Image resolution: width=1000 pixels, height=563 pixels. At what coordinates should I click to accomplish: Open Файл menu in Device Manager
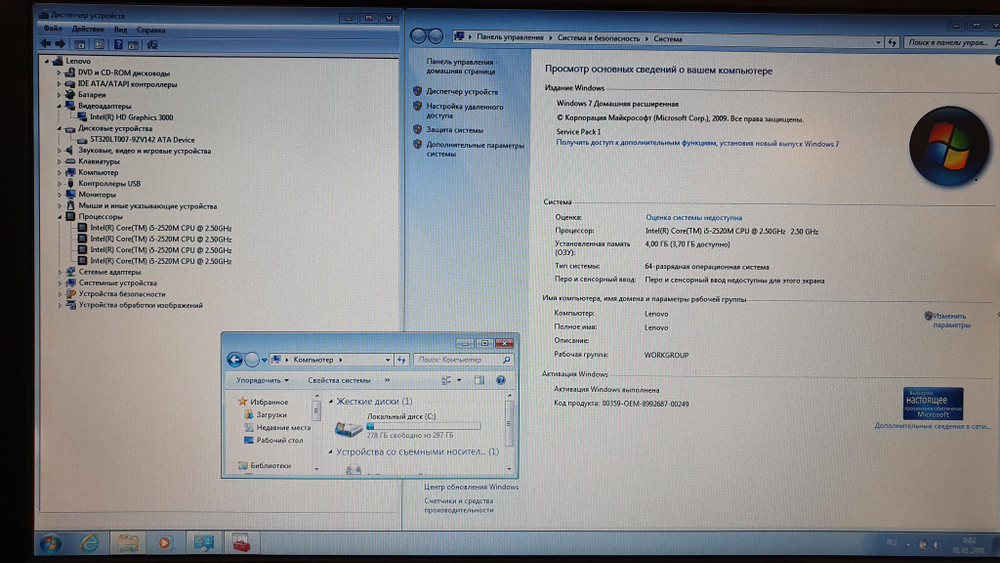coord(53,29)
